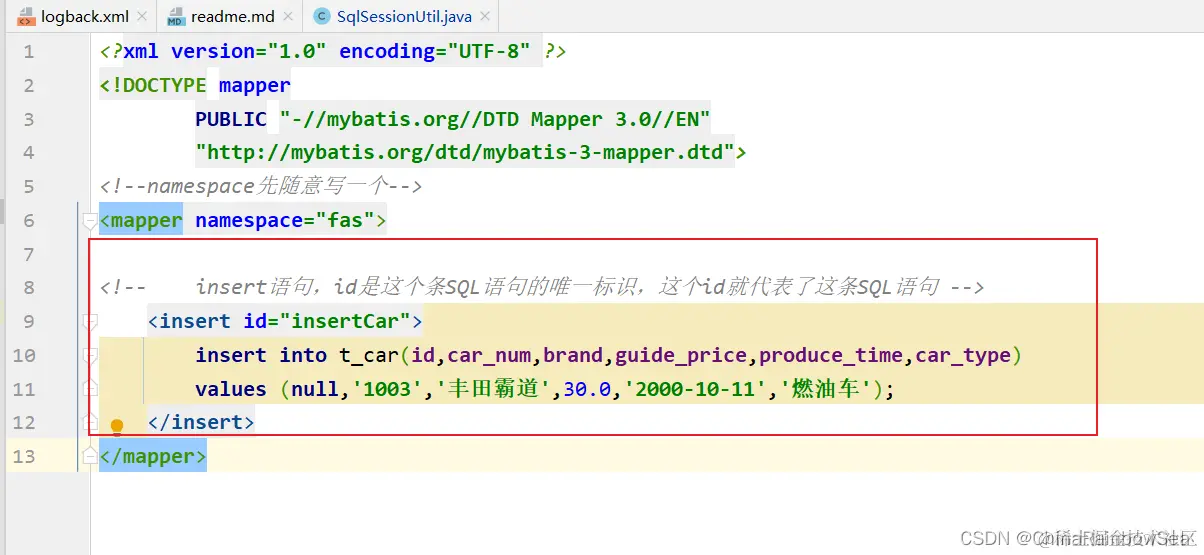The height and width of the screenshot is (555, 1204).
Task: Click line number 1 in the gutter
Action: (x=28, y=52)
